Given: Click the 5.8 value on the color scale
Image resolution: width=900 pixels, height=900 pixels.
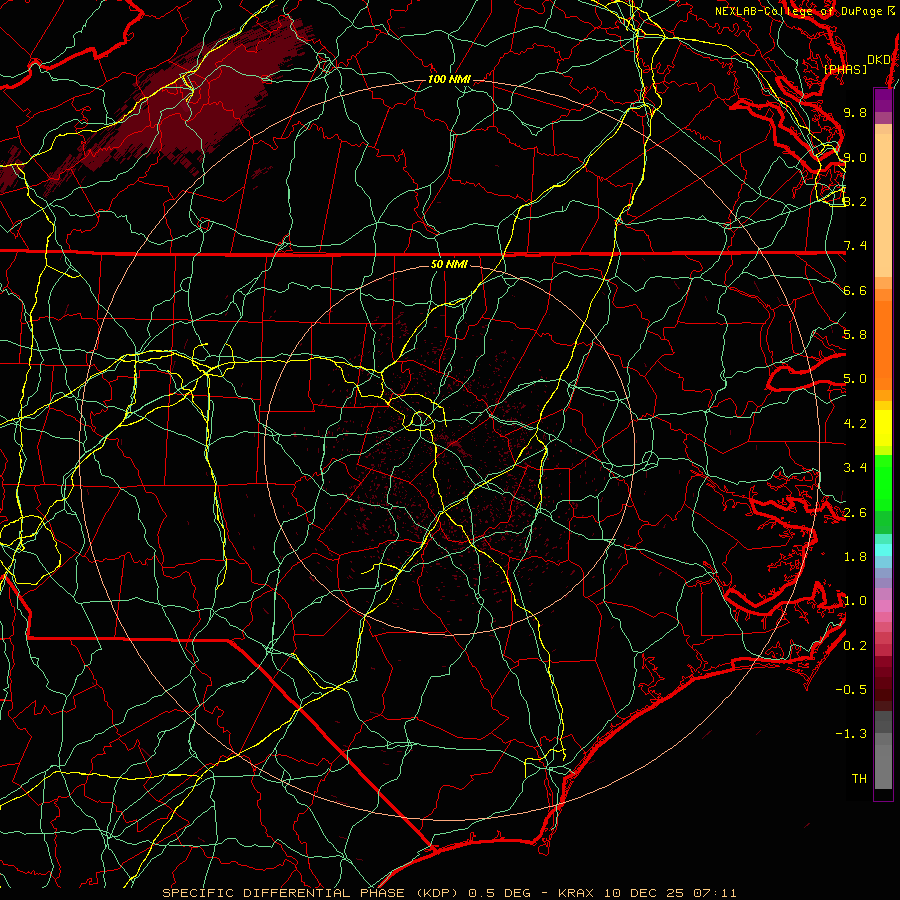Looking at the screenshot, I should click(855, 335).
